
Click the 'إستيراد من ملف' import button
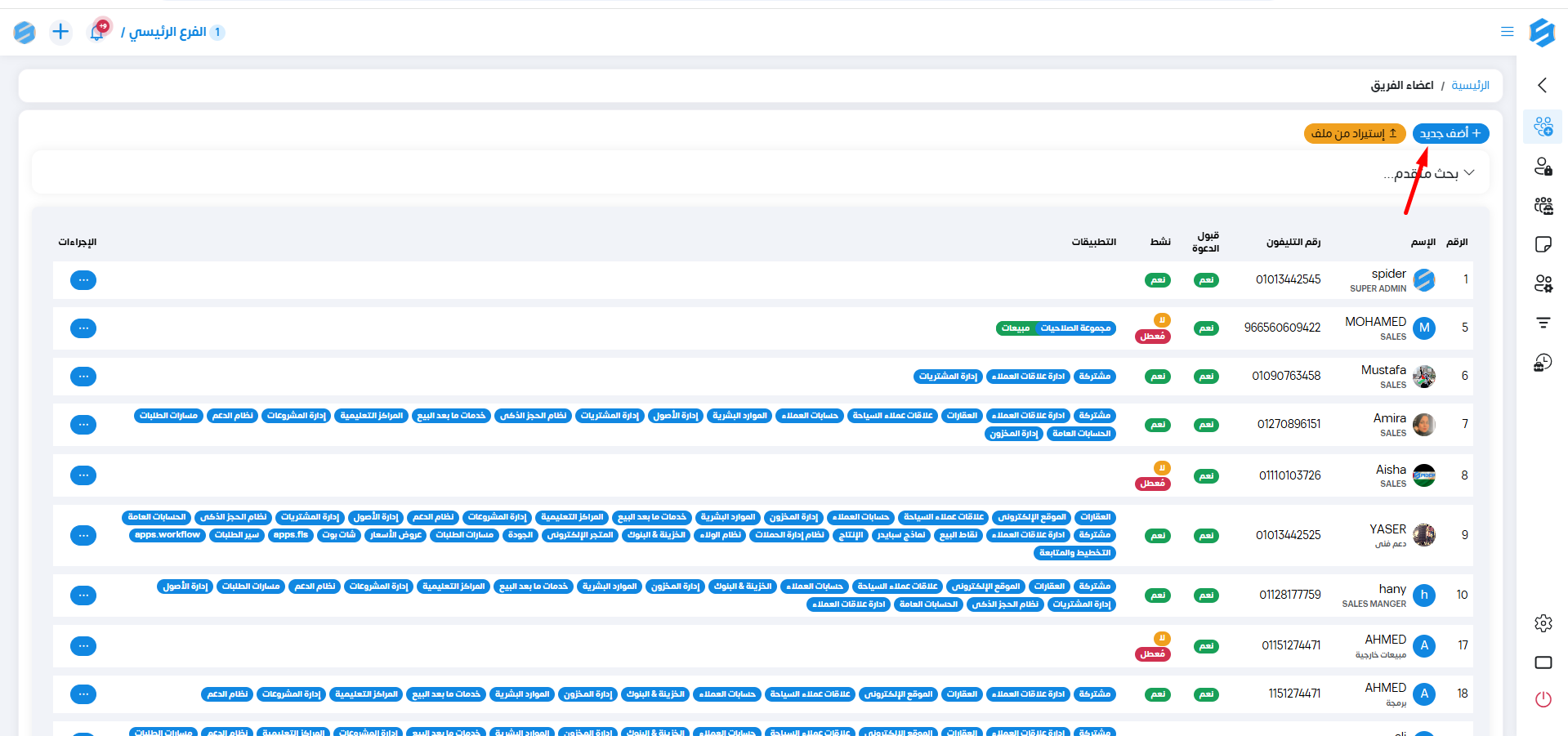(1354, 133)
